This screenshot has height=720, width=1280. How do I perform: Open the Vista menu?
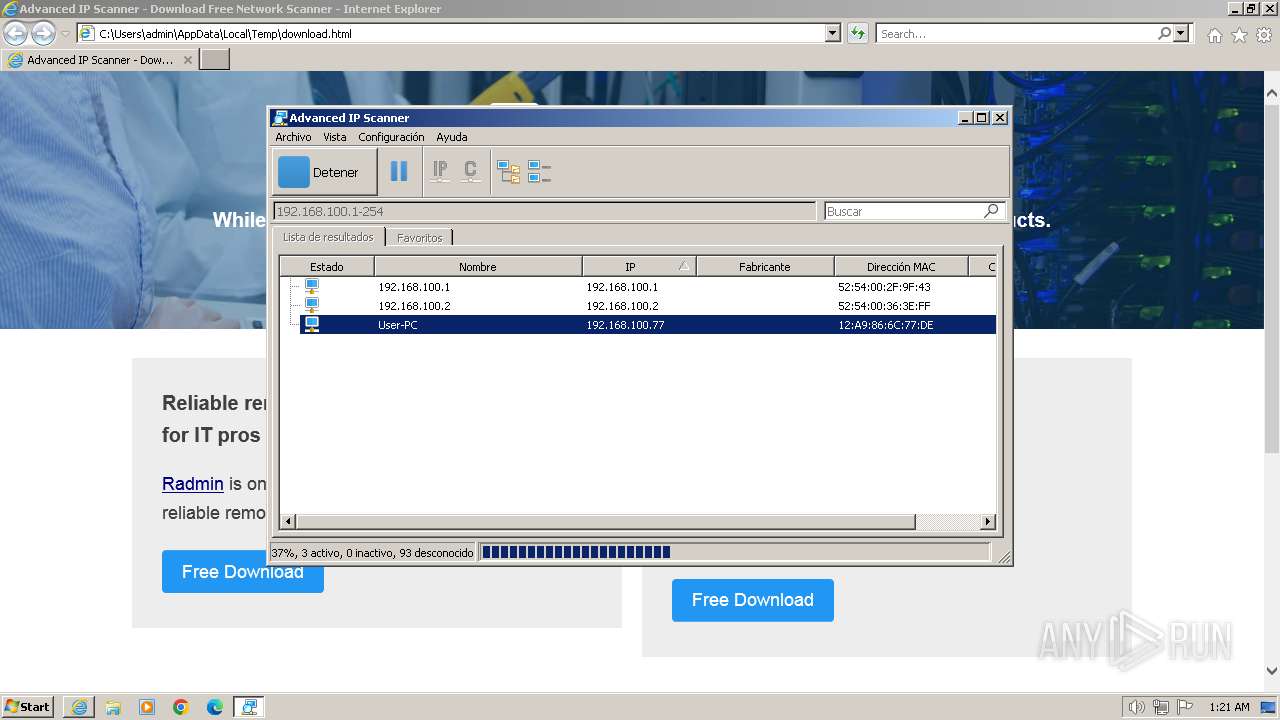coord(335,137)
